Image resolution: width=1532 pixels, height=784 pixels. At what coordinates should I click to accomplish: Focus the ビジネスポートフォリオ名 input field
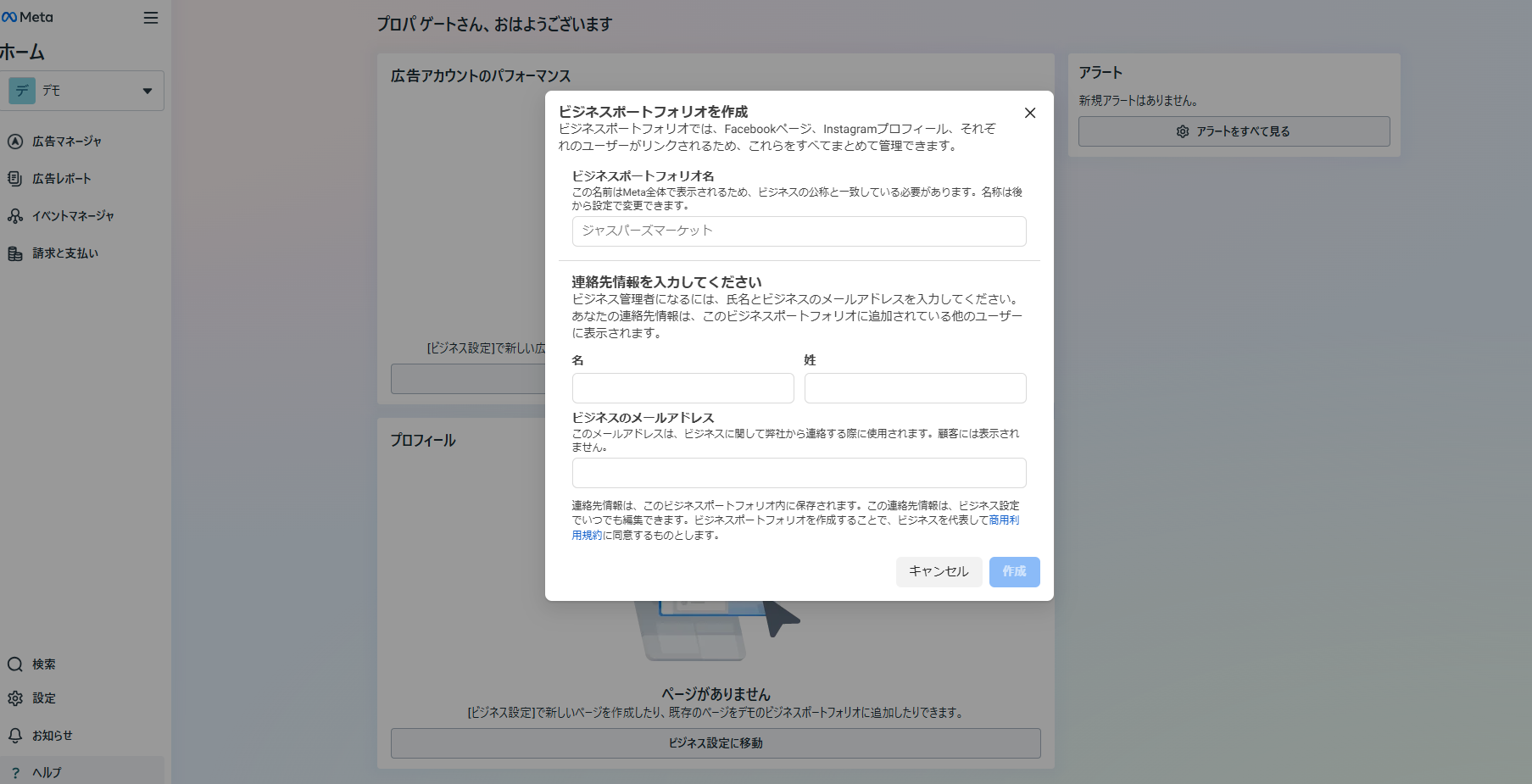(x=799, y=231)
